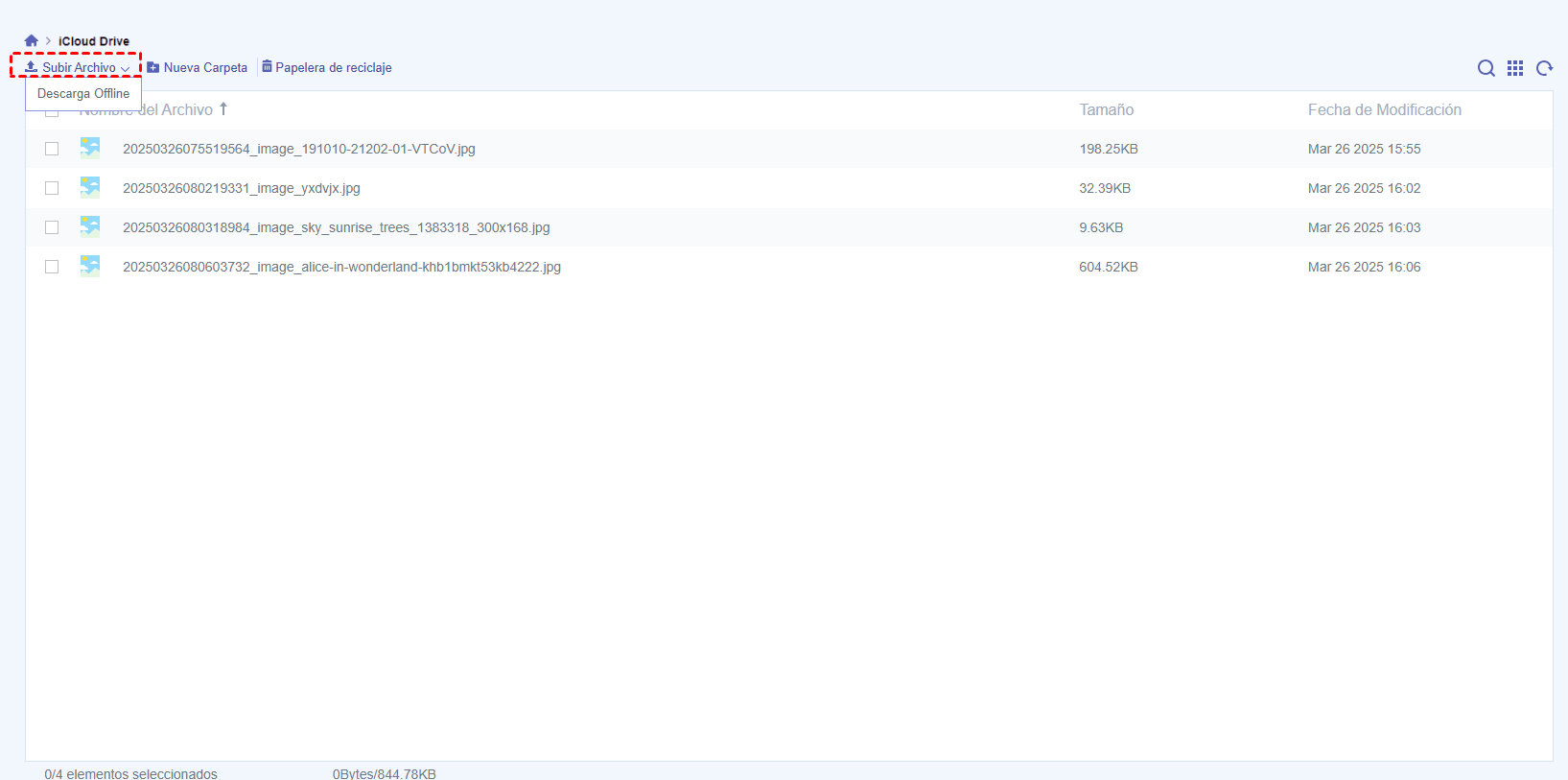The image size is (1568, 780).
Task: Click the 0Bytes/844.78KB status text
Action: 385,773
